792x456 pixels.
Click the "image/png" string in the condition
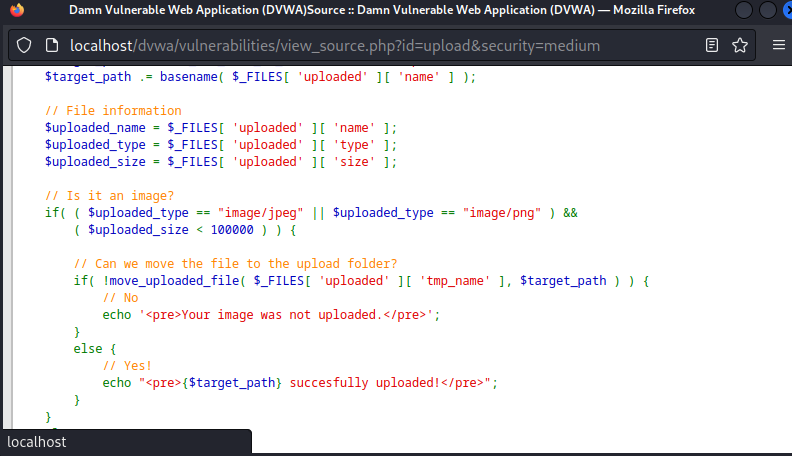click(502, 213)
